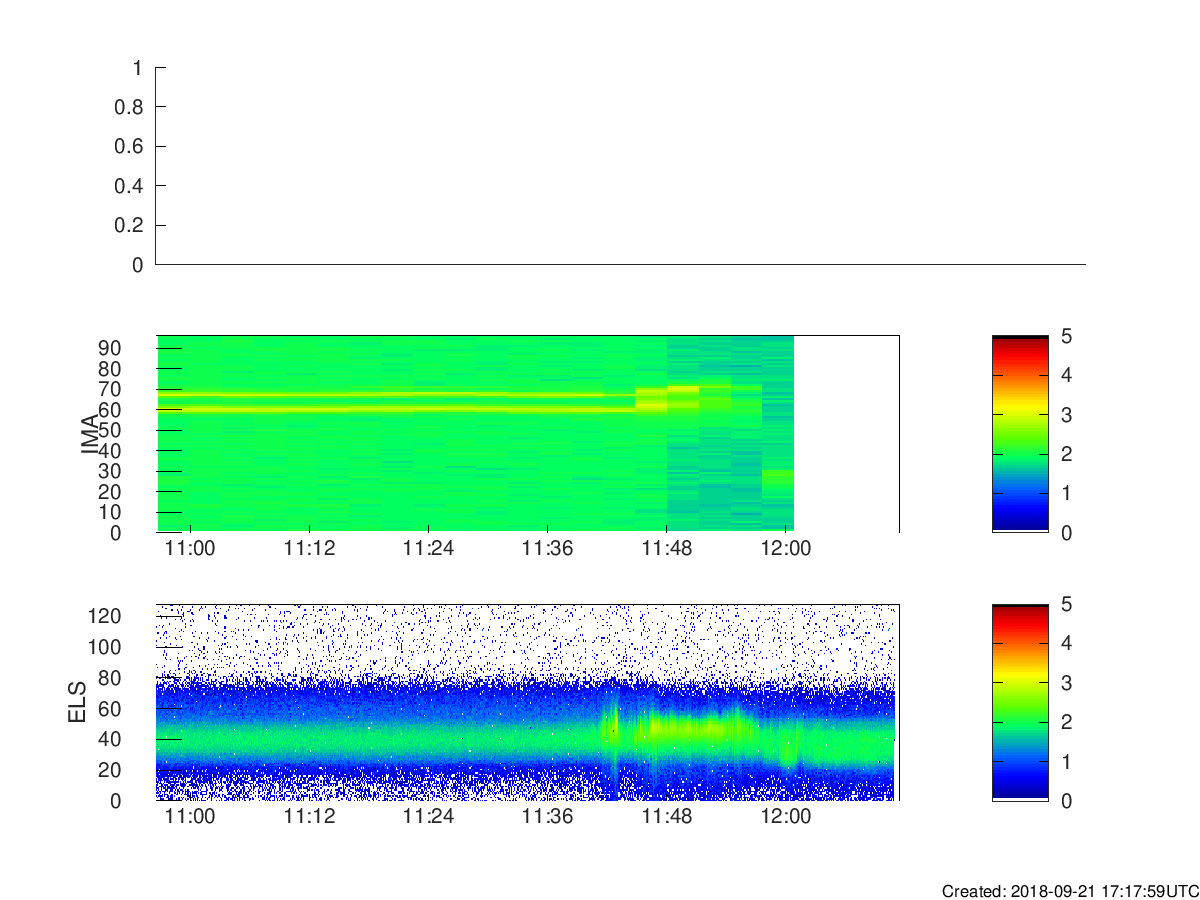Click the 11:00 label under ELS plot
Screen dimensions: 1200x900
[x=190, y=816]
